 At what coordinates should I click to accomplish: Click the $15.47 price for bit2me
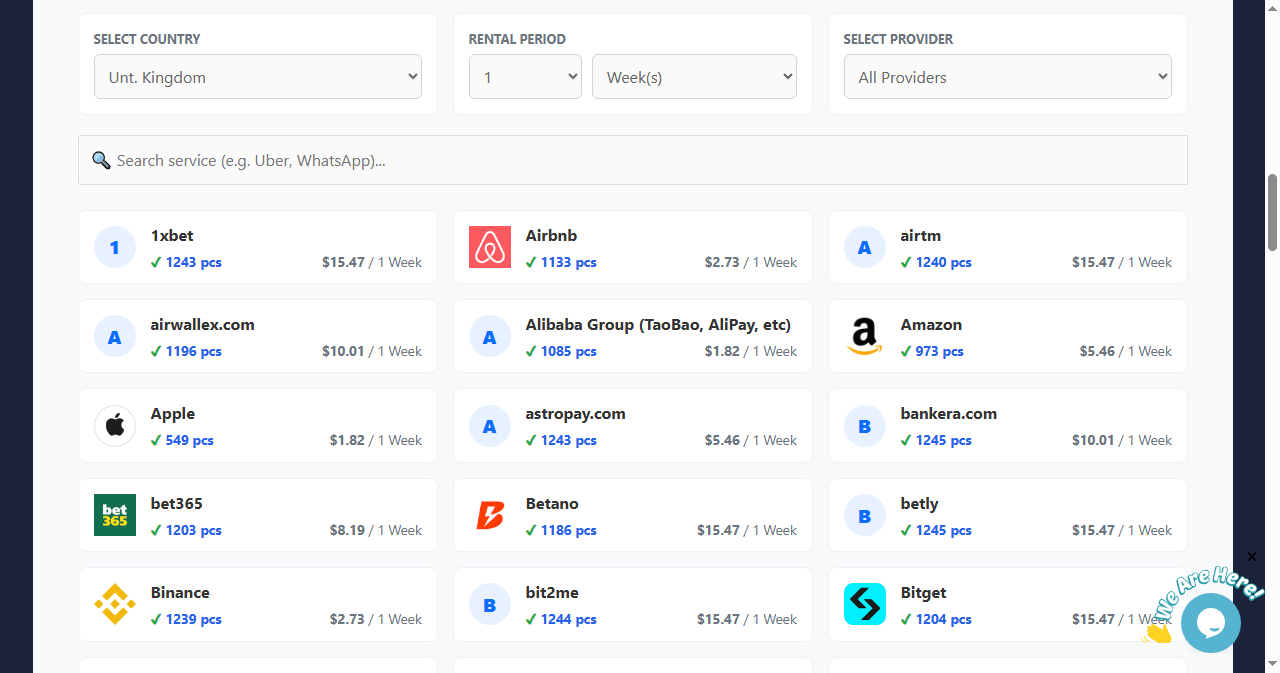[x=718, y=620]
